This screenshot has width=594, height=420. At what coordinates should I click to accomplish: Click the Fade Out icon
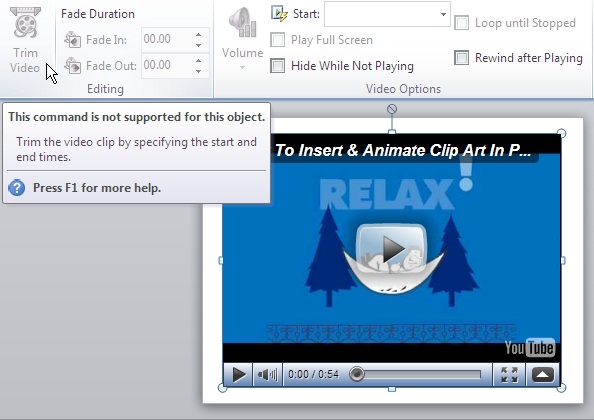tap(72, 66)
